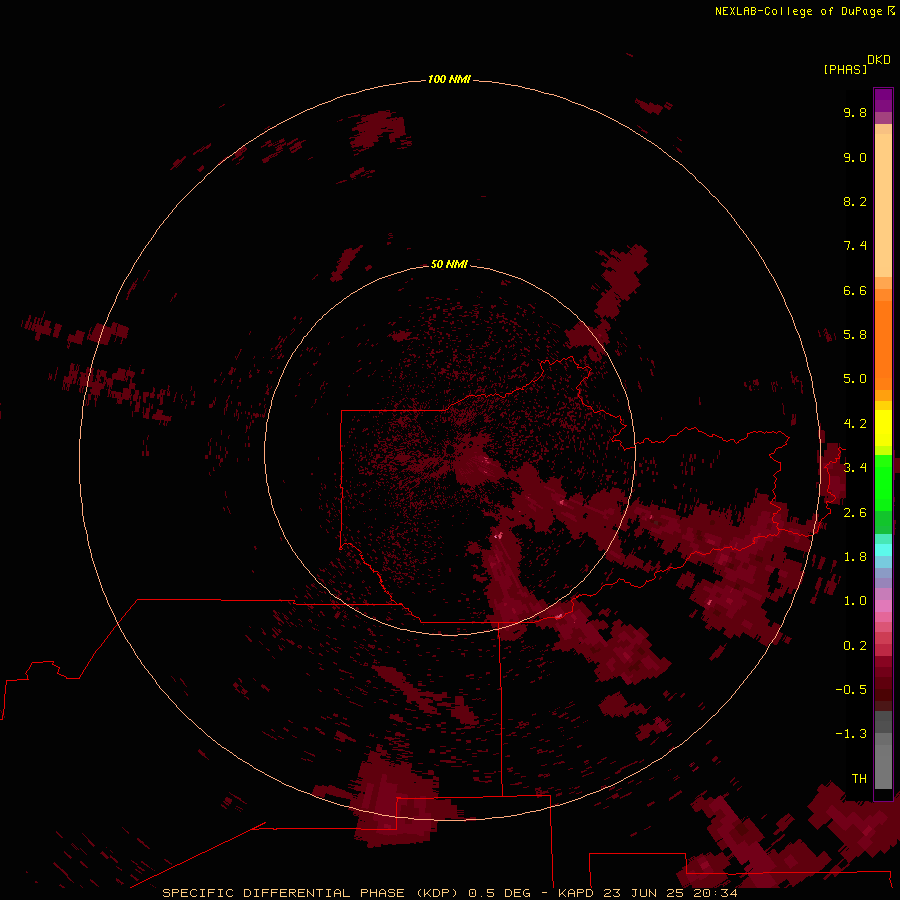Click the 9.8 color scale value
This screenshot has width=900, height=900.
(x=855, y=112)
